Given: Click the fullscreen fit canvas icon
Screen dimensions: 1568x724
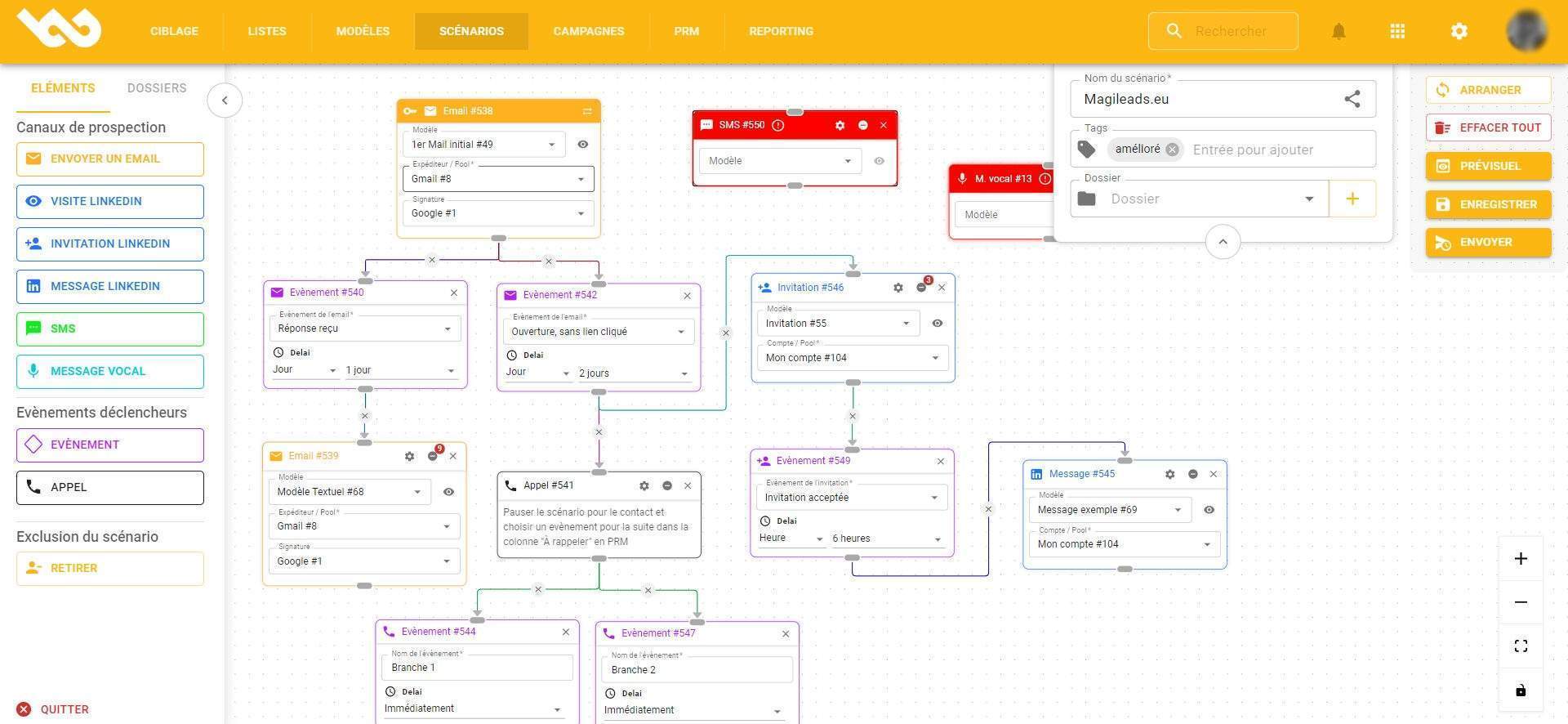Looking at the screenshot, I should (1521, 646).
